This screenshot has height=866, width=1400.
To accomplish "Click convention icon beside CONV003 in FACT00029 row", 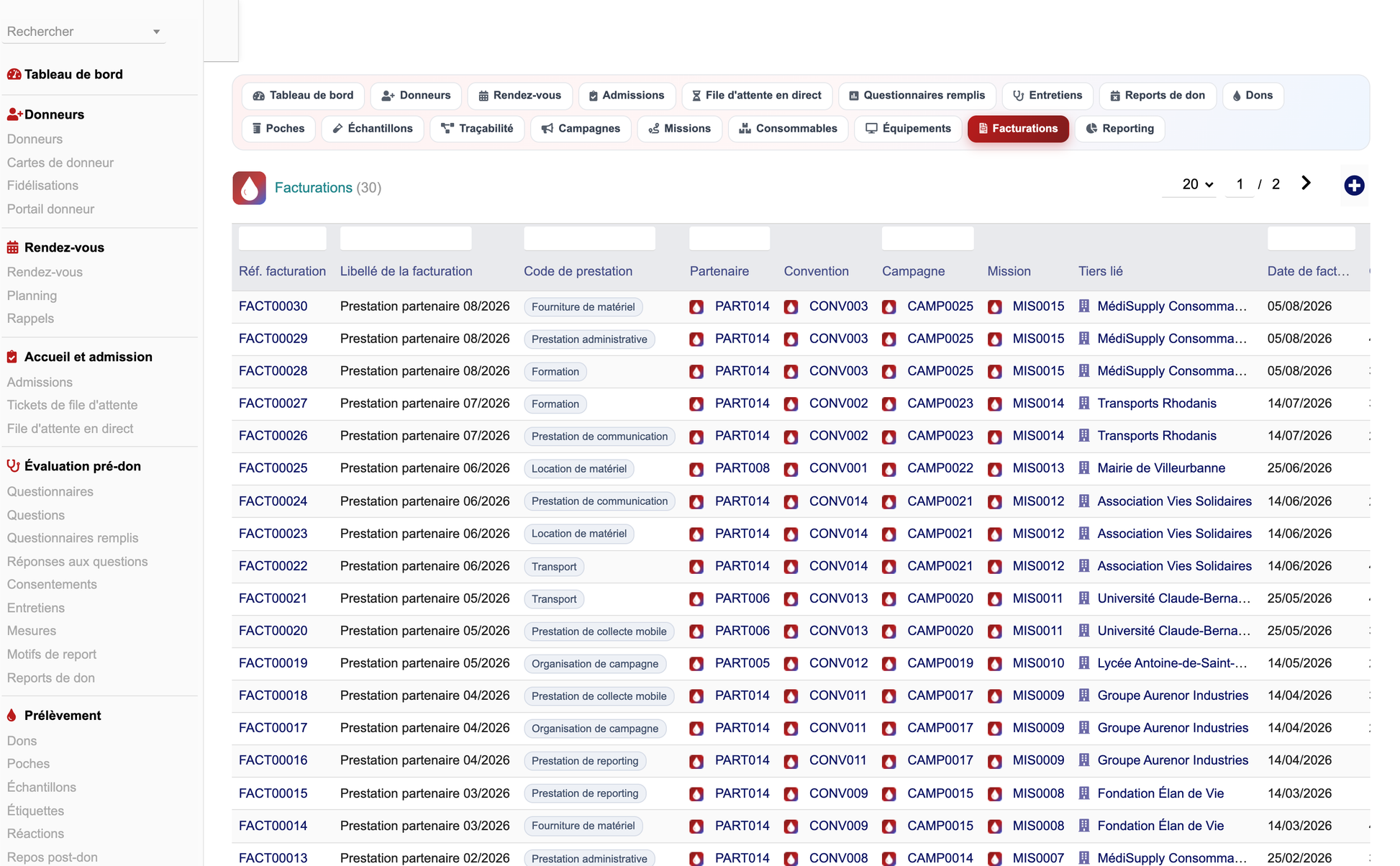I will tap(791, 339).
